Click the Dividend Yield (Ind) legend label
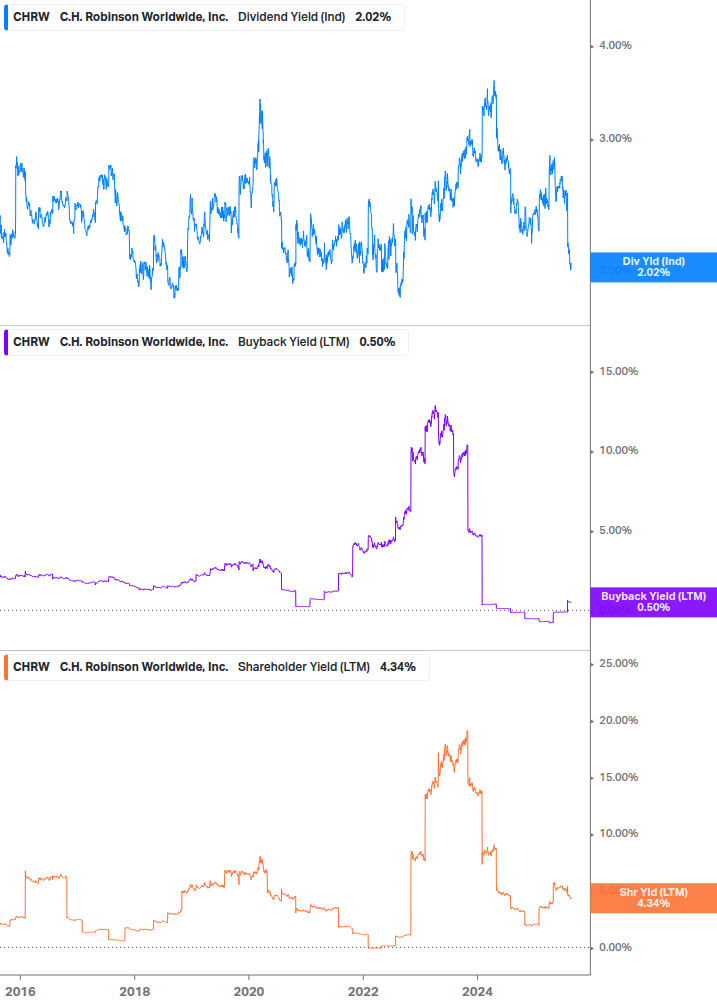The image size is (717, 1005). click(291, 17)
